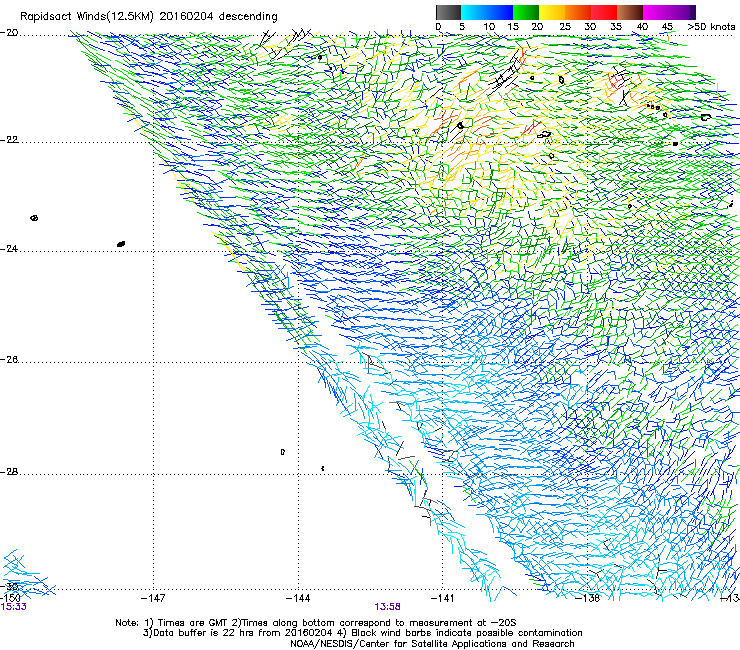Click the '10' legend scale label
The height and width of the screenshot is (650, 740).
[488, 27]
